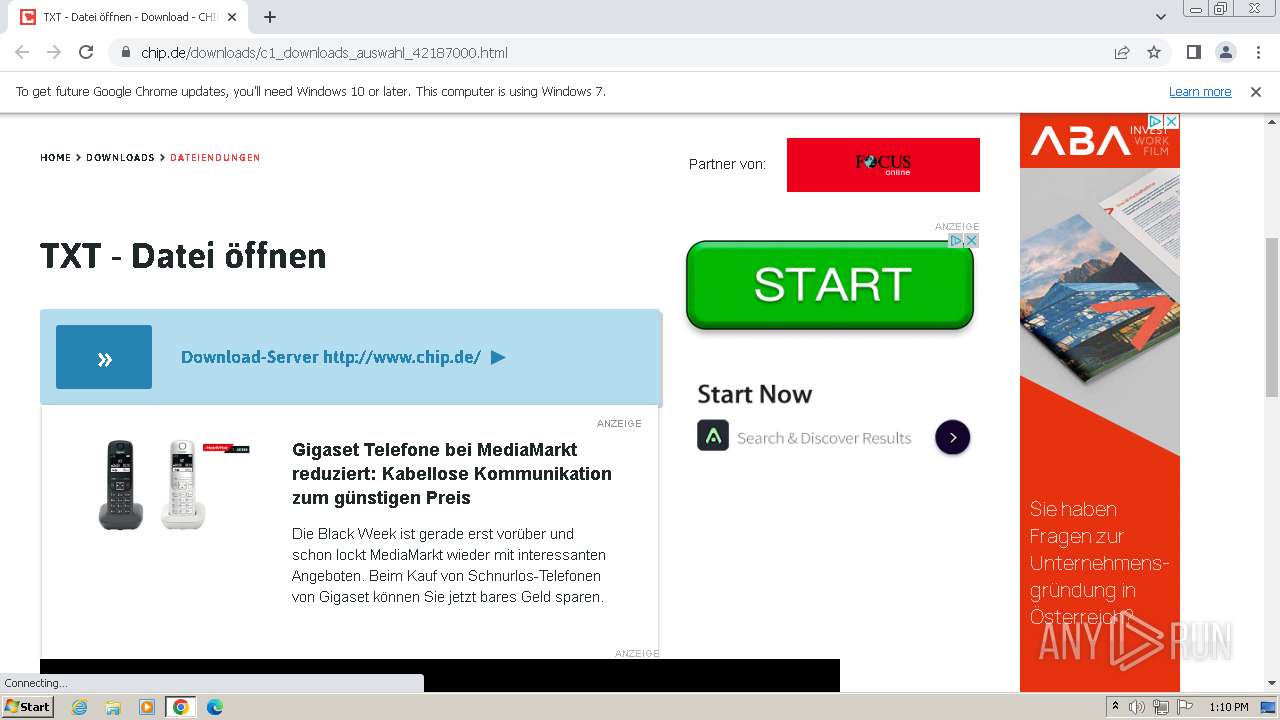This screenshot has height=720, width=1280.
Task: Launch Microsoft Edge from taskbar
Action: pos(214,707)
